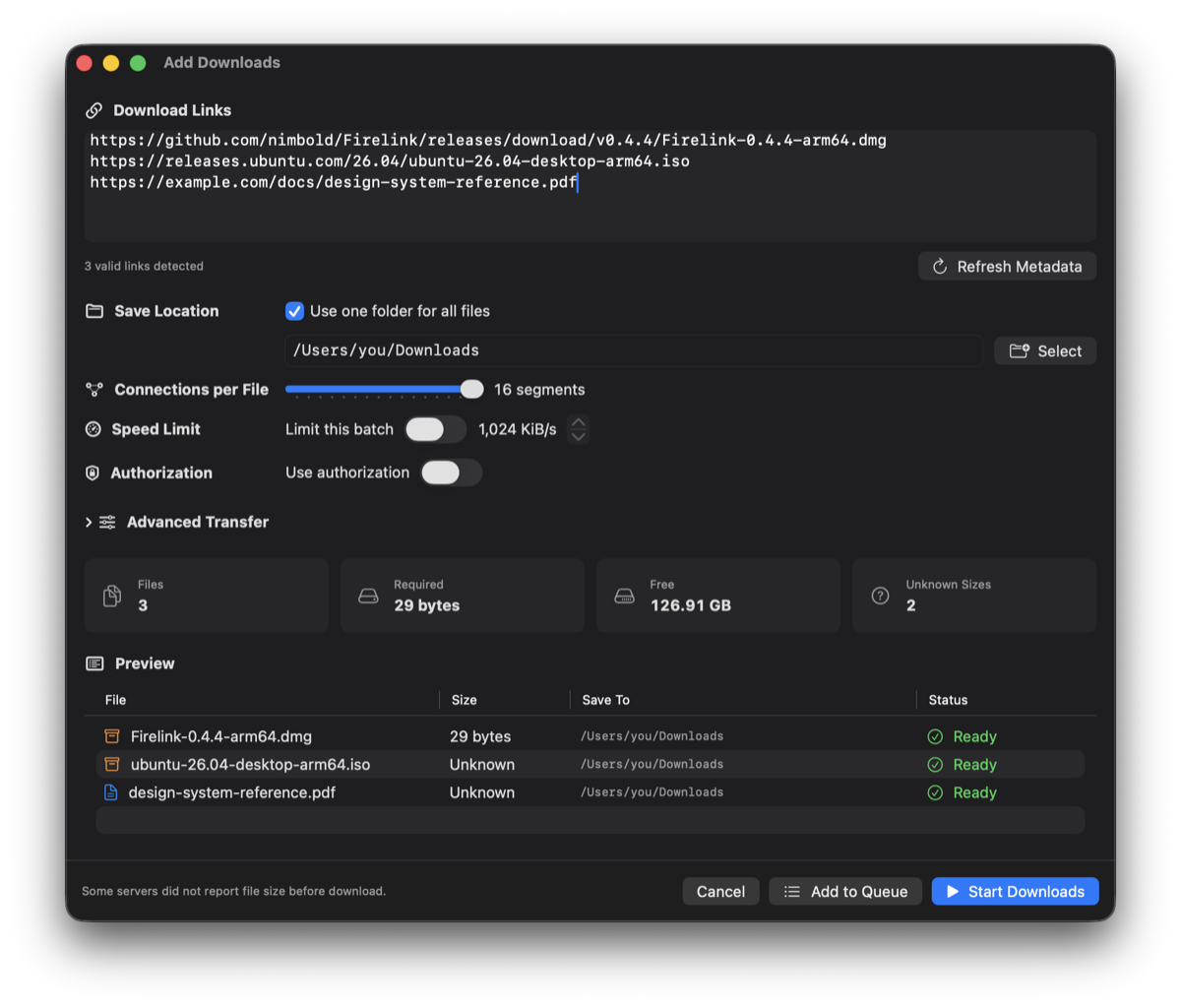Click the servers did not report size message
The height and width of the screenshot is (1008, 1181).
[233, 891]
